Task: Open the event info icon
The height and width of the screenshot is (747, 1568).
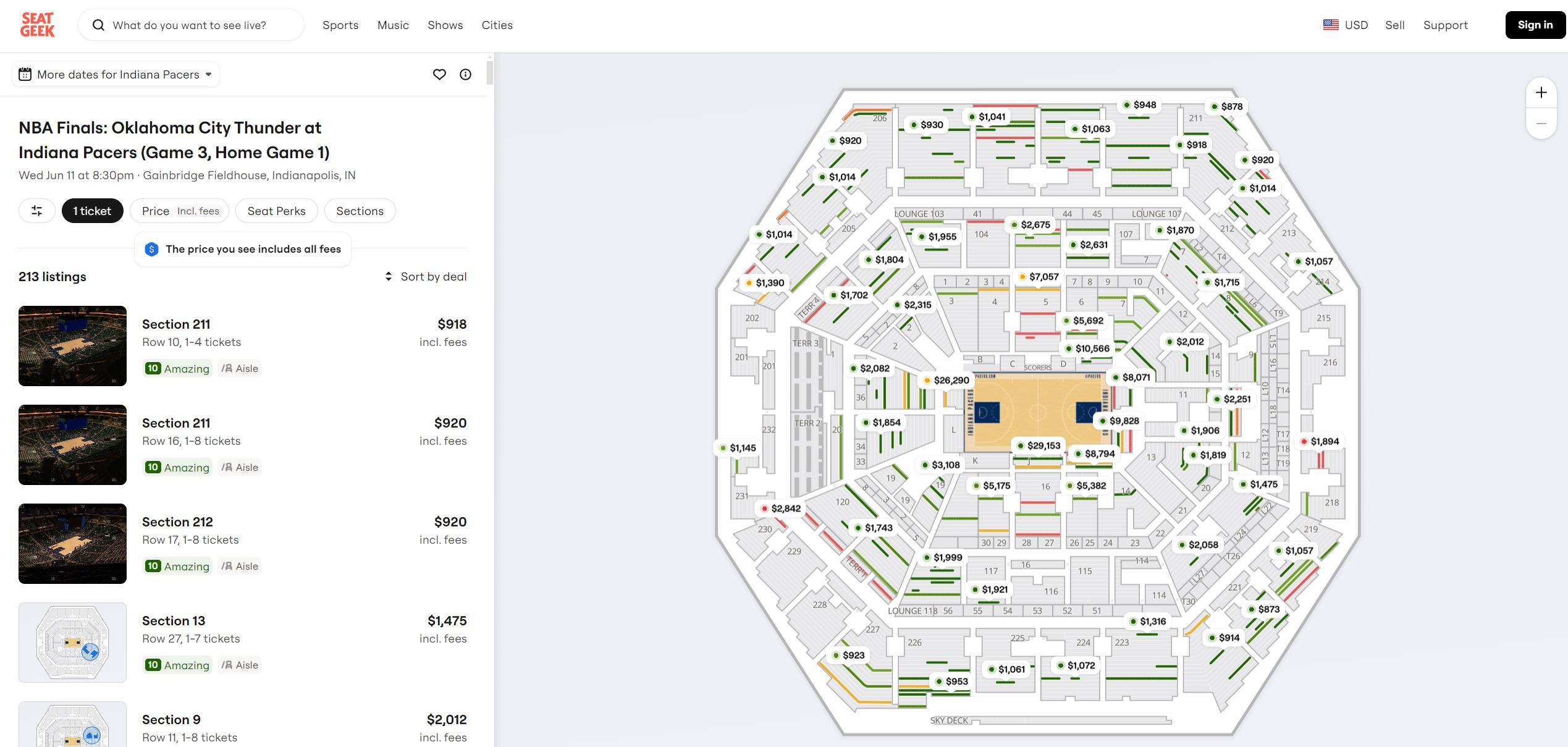Action: pos(465,75)
